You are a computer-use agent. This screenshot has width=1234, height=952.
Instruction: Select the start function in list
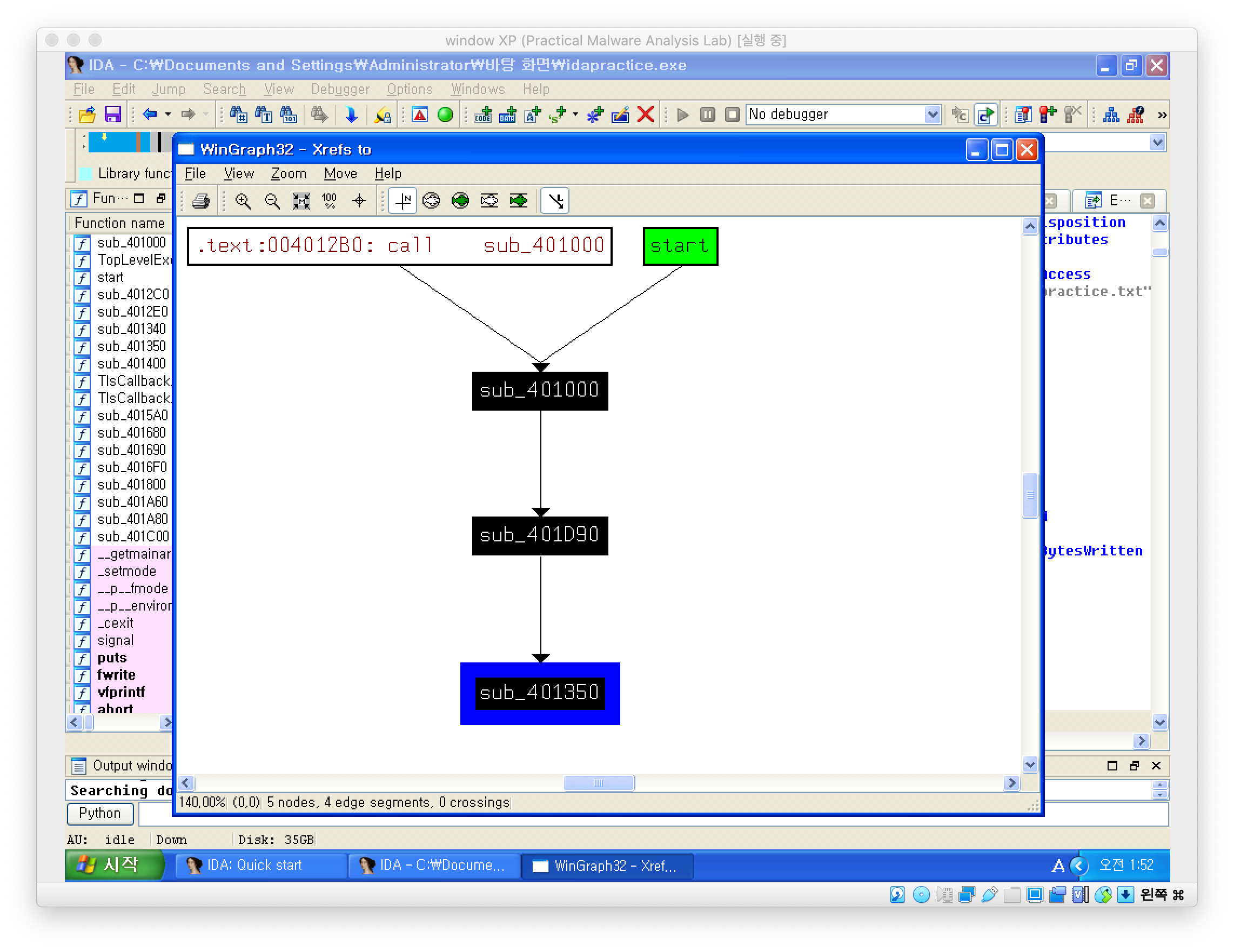110,277
